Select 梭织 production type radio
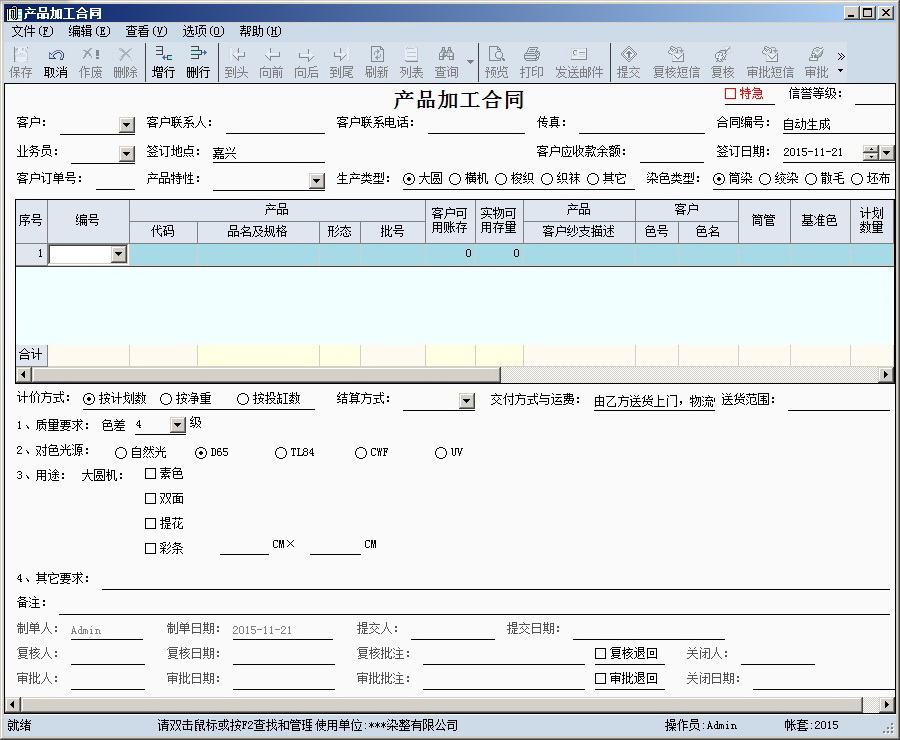This screenshot has height=740, width=900. click(501, 179)
